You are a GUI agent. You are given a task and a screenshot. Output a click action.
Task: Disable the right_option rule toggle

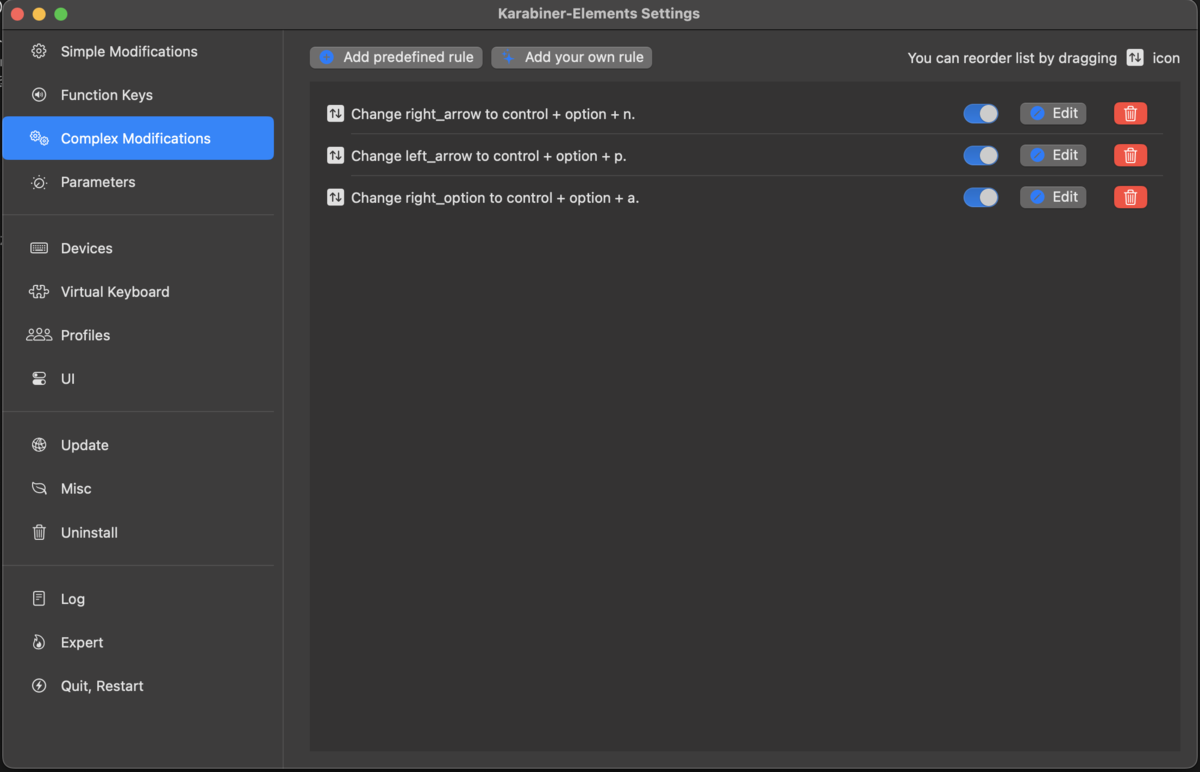(980, 198)
